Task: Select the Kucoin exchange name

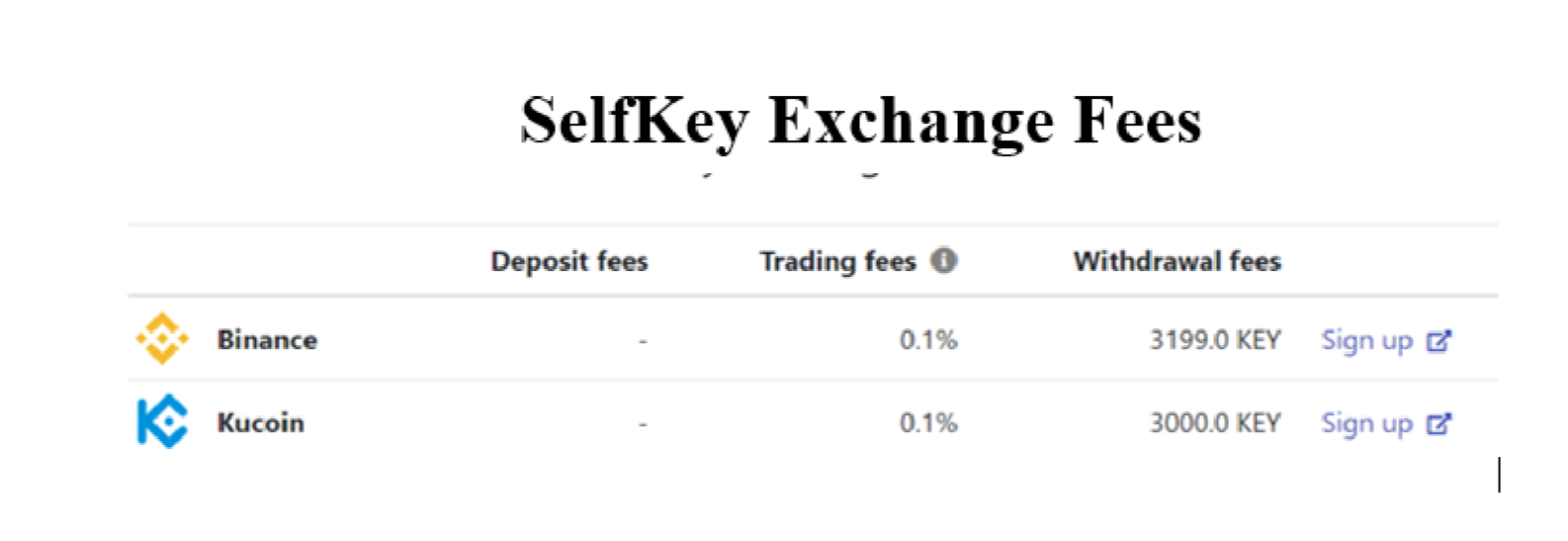Action: tap(261, 423)
